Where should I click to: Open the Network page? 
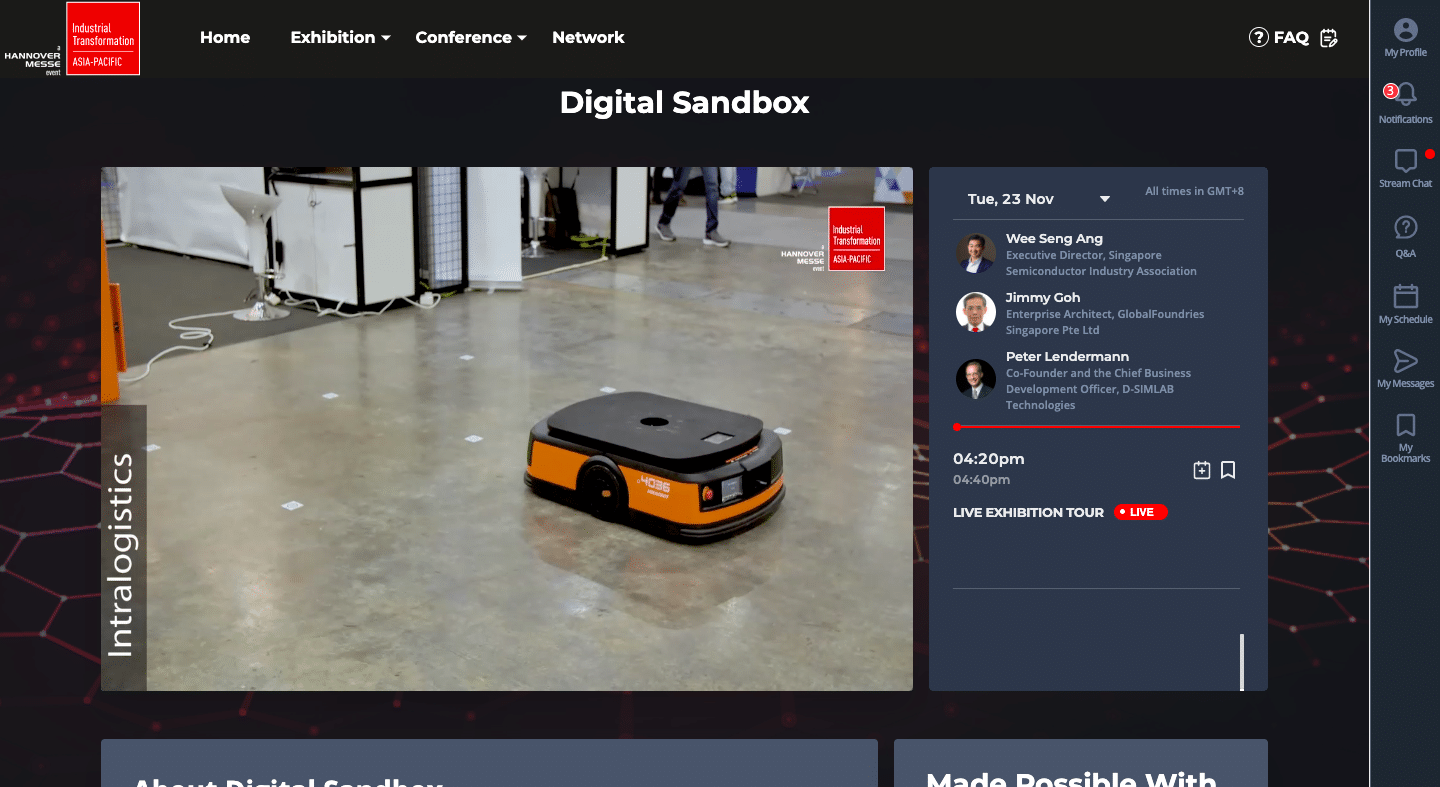588,37
